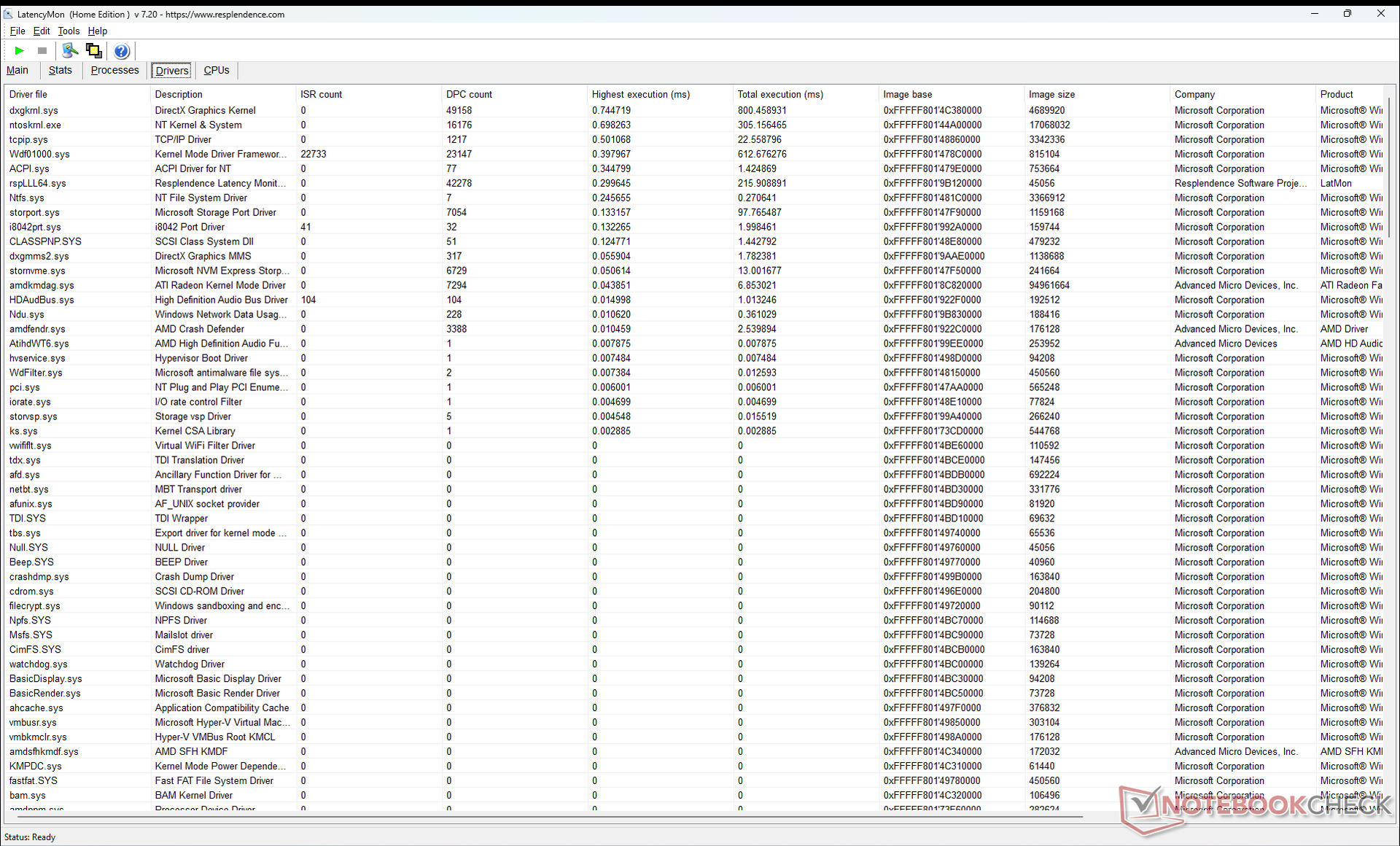
Task: Open the Edit menu
Action: (x=42, y=31)
